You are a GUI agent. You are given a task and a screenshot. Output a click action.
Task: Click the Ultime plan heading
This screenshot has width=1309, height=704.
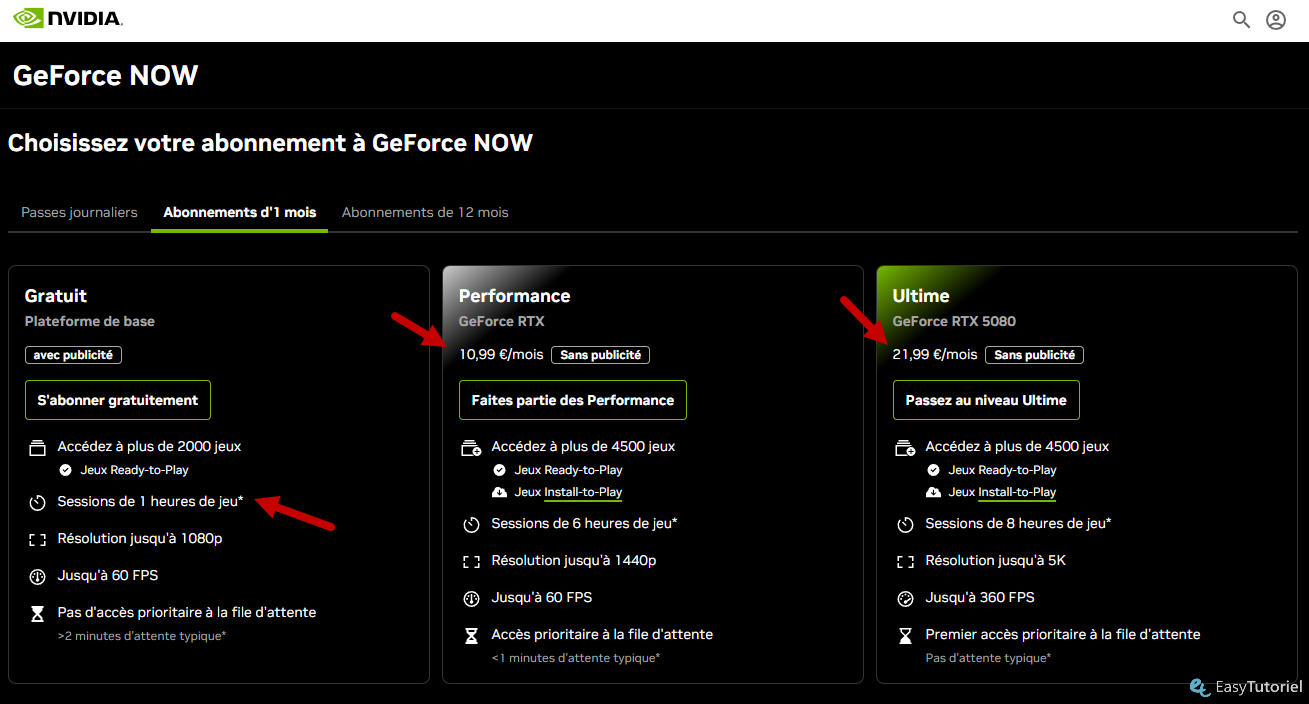point(921,296)
